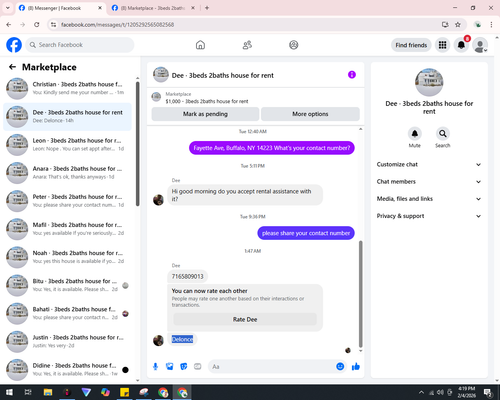Click Dee's listing thumbnail in right panel

point(429,82)
